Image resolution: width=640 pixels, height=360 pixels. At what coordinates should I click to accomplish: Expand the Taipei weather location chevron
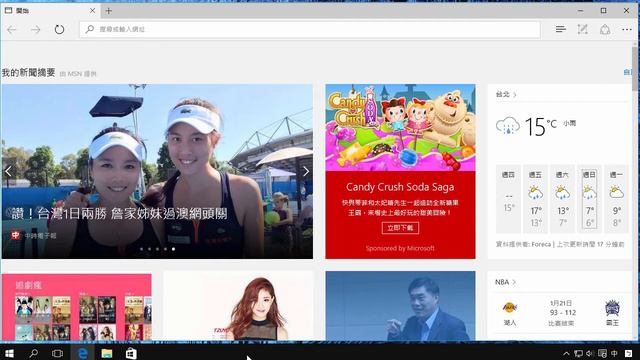coord(515,95)
